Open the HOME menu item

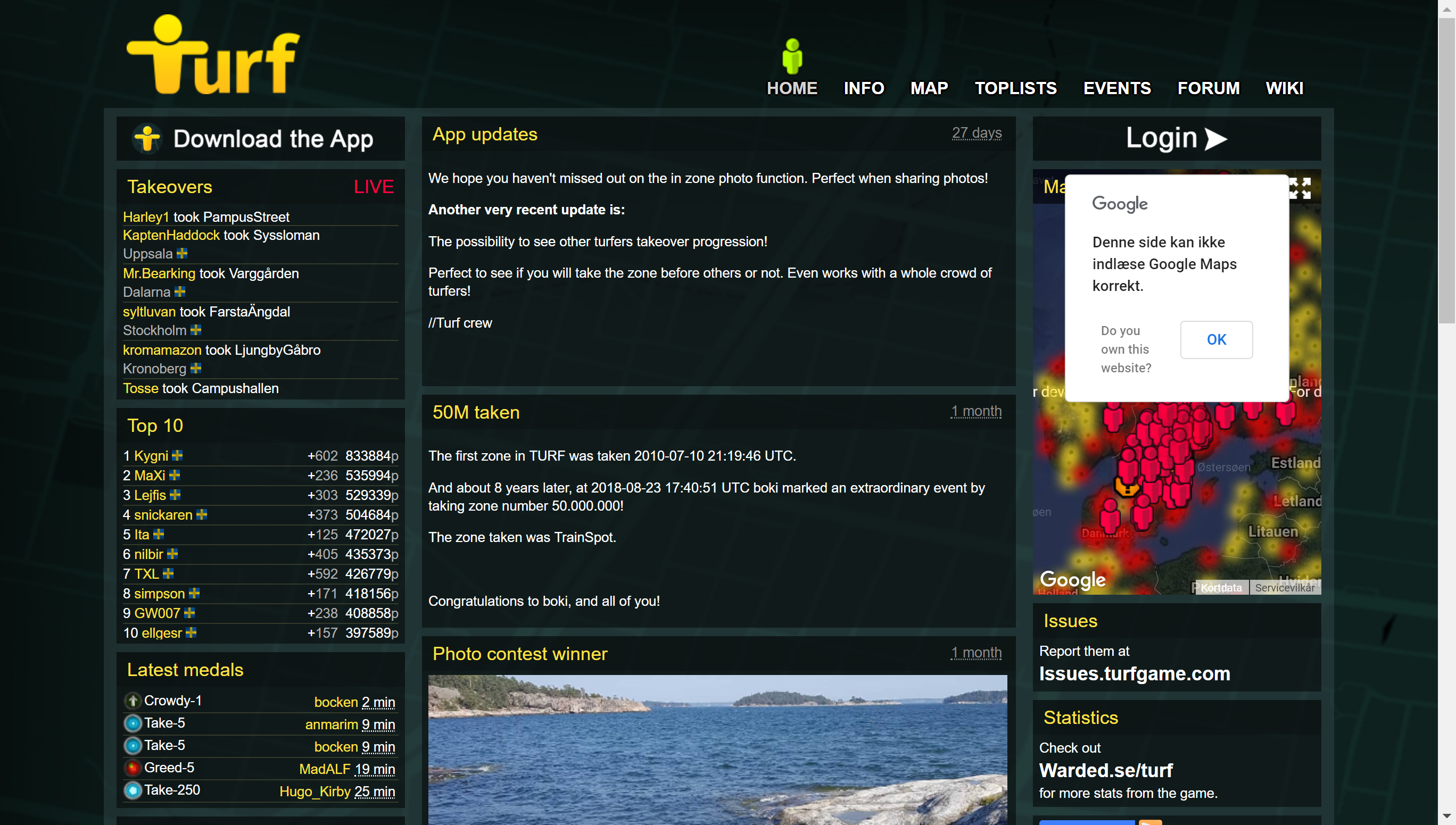point(792,88)
